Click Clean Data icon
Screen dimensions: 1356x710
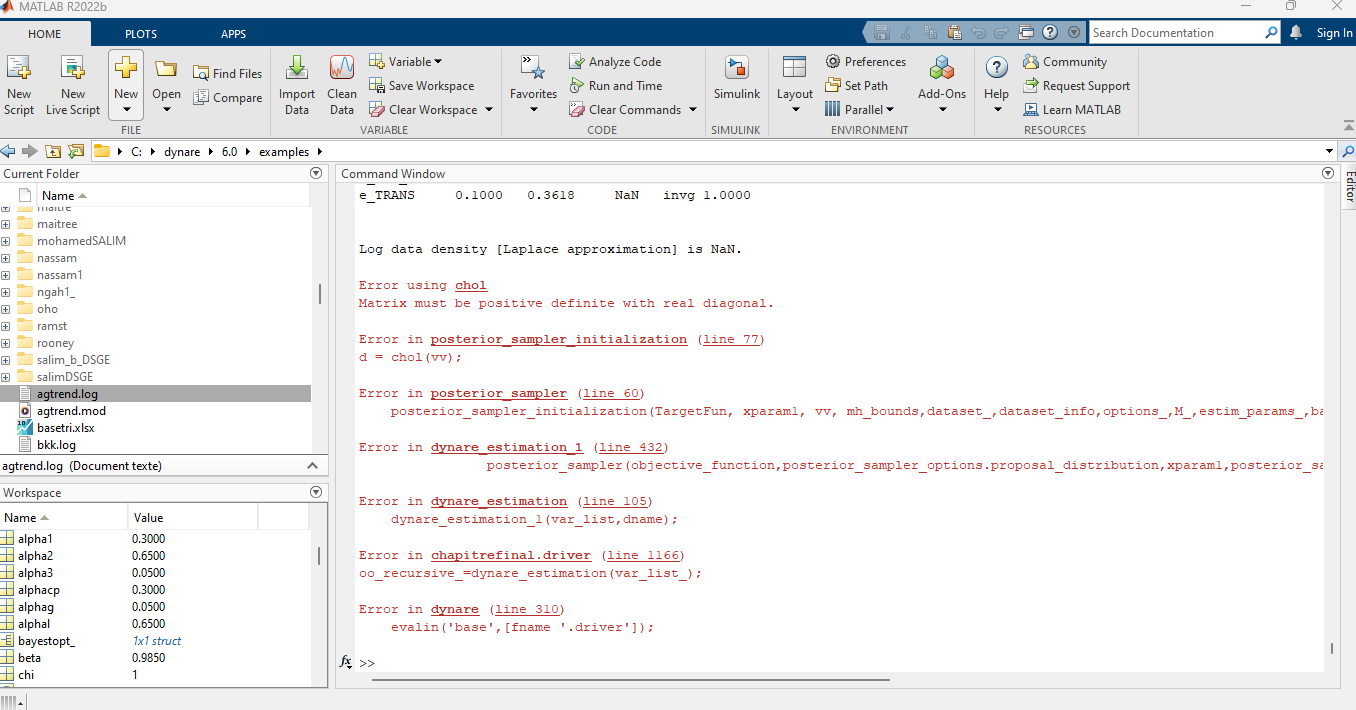pos(342,86)
